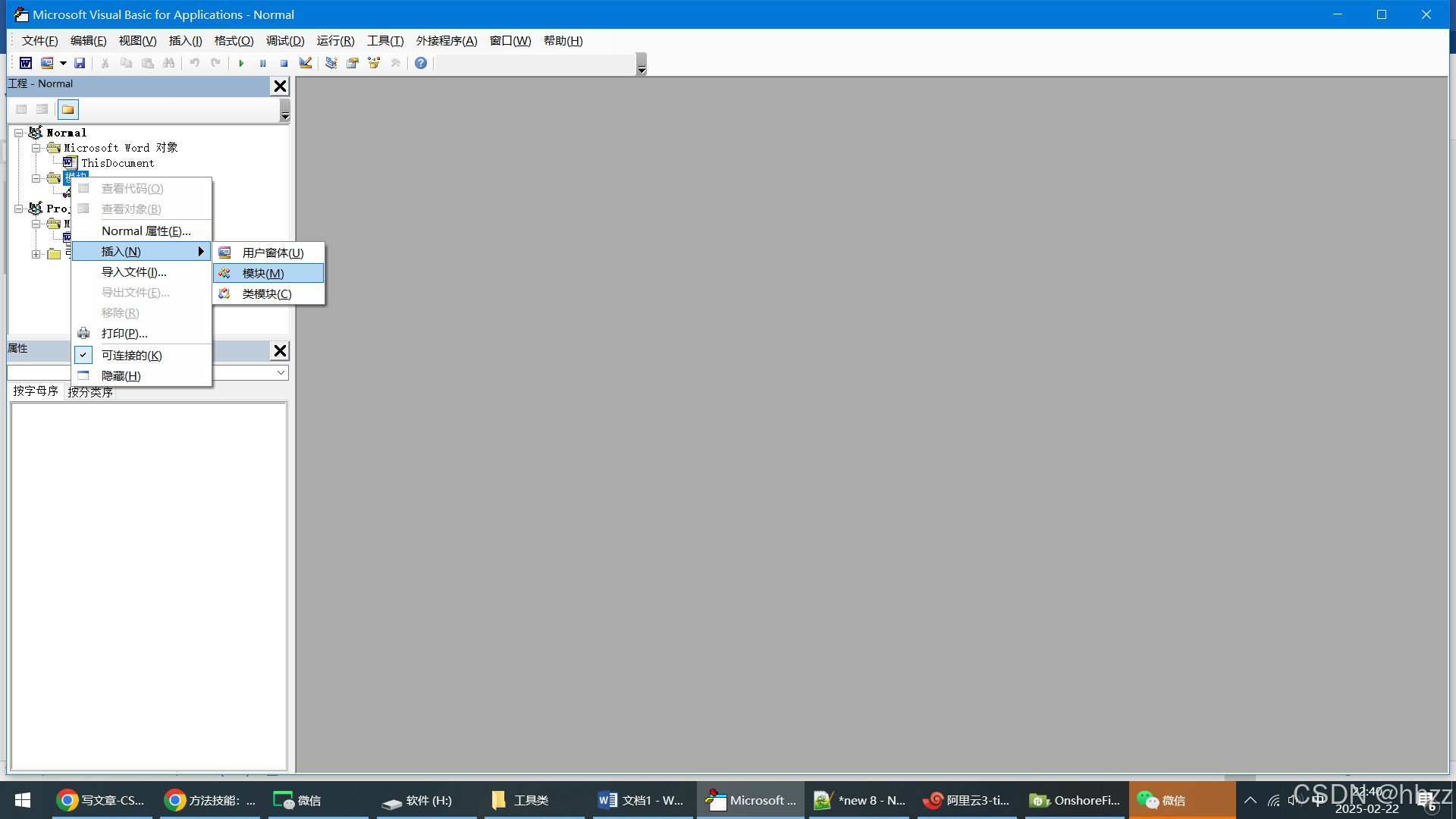The image size is (1456, 819).
Task: Select 模块(M) from the insert submenu
Action: click(263, 273)
